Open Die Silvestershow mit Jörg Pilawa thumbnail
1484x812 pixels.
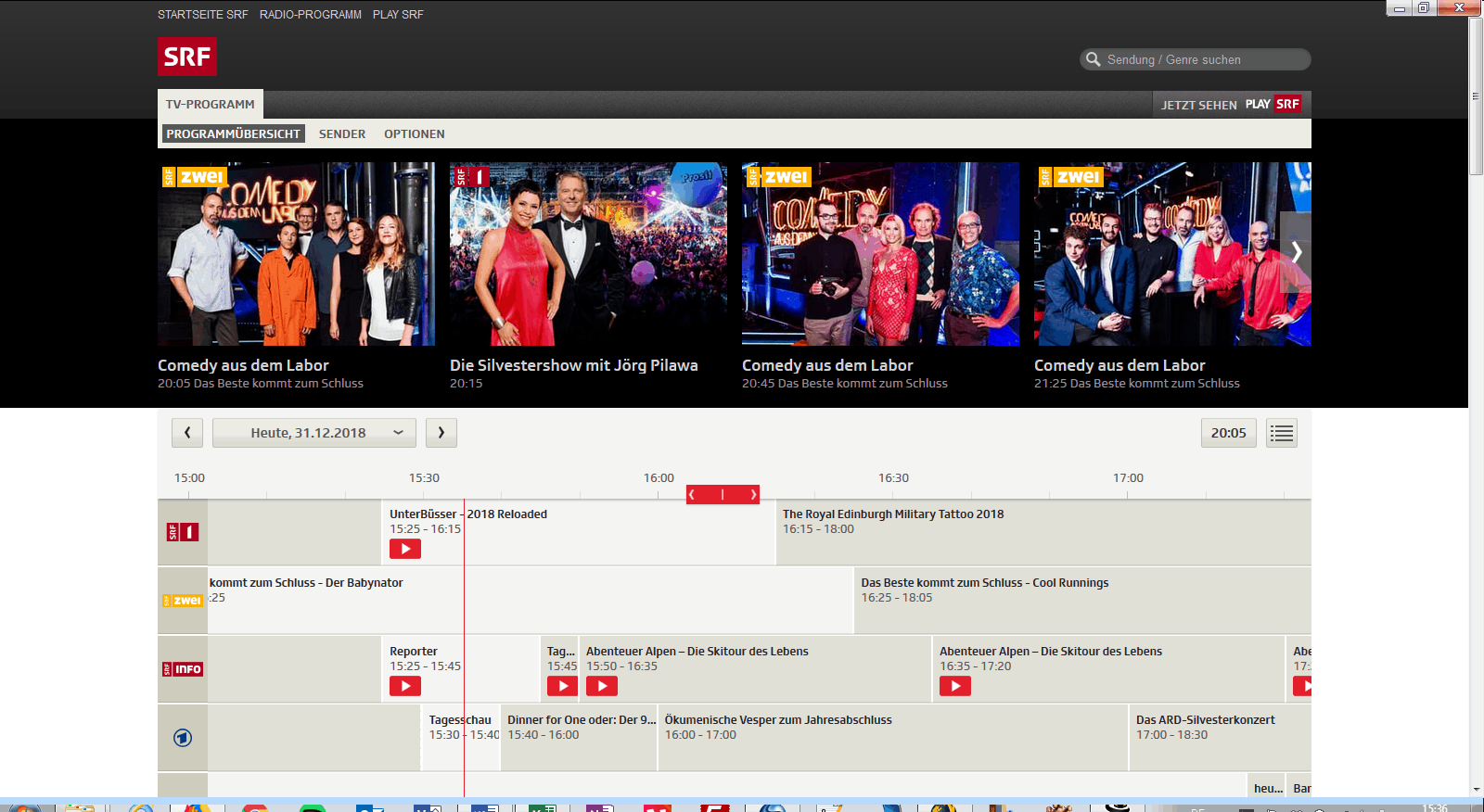tap(588, 254)
